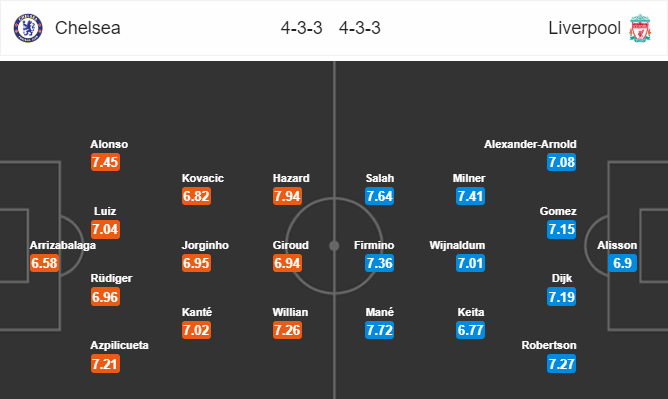Click Keita's 6.77 rating badge
Viewport: 668px width, 399px height.
pos(470,330)
